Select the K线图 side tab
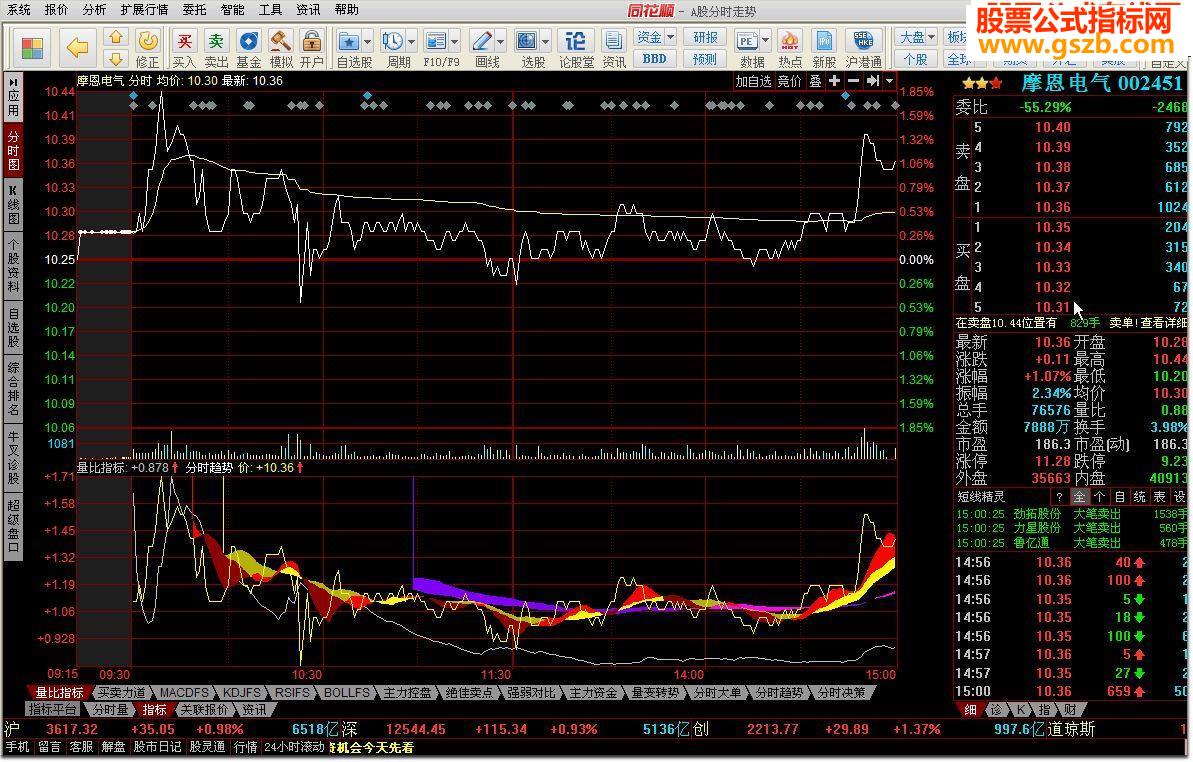Screen dimensions: 1193x762 pos(13,205)
